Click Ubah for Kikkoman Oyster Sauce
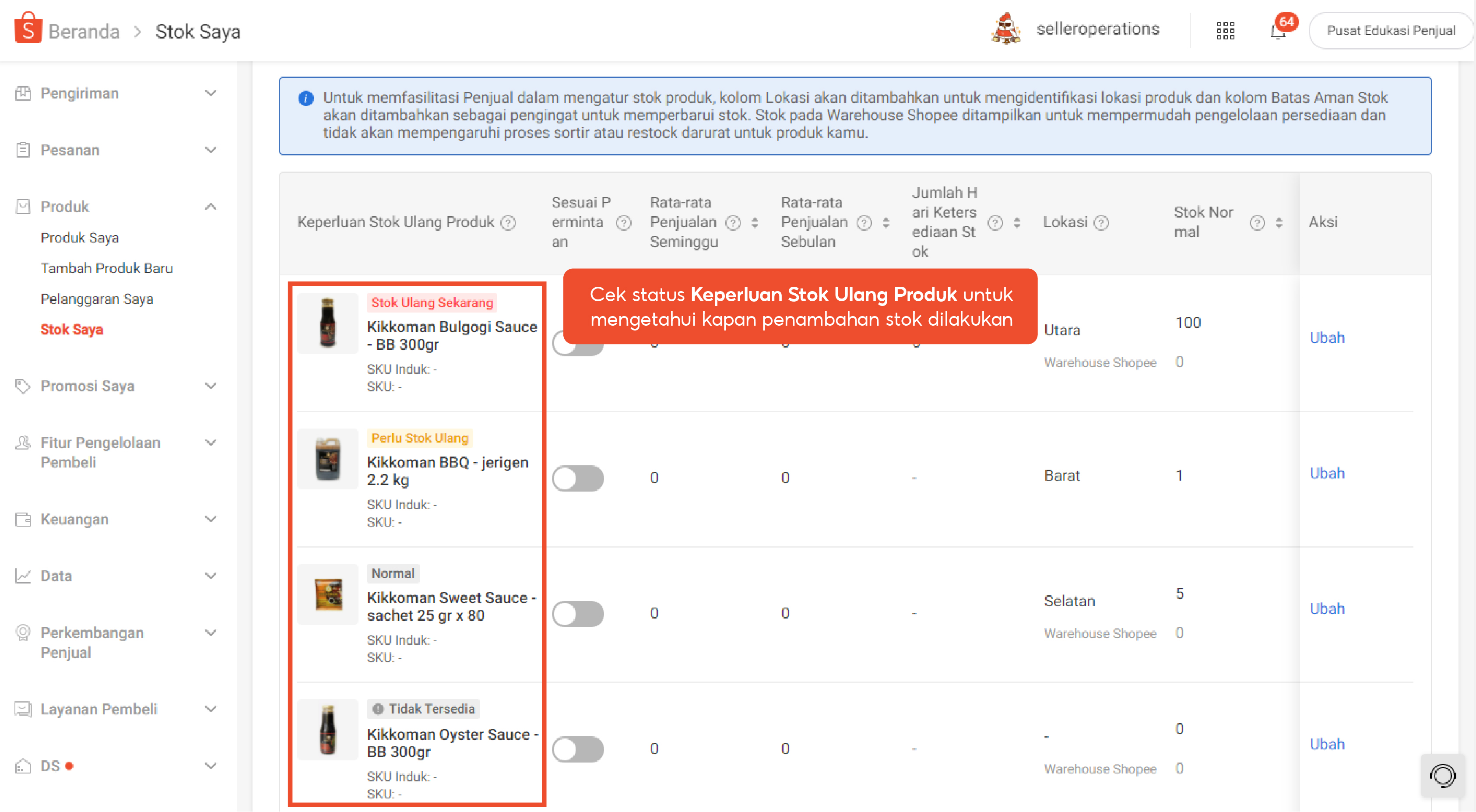The height and width of the screenshot is (812, 1476). [x=1326, y=744]
